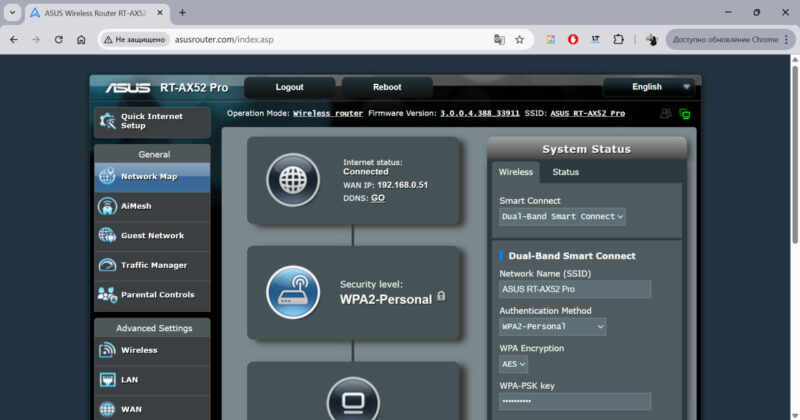800x420 pixels.
Task: Click the translate page icon
Action: click(x=499, y=39)
